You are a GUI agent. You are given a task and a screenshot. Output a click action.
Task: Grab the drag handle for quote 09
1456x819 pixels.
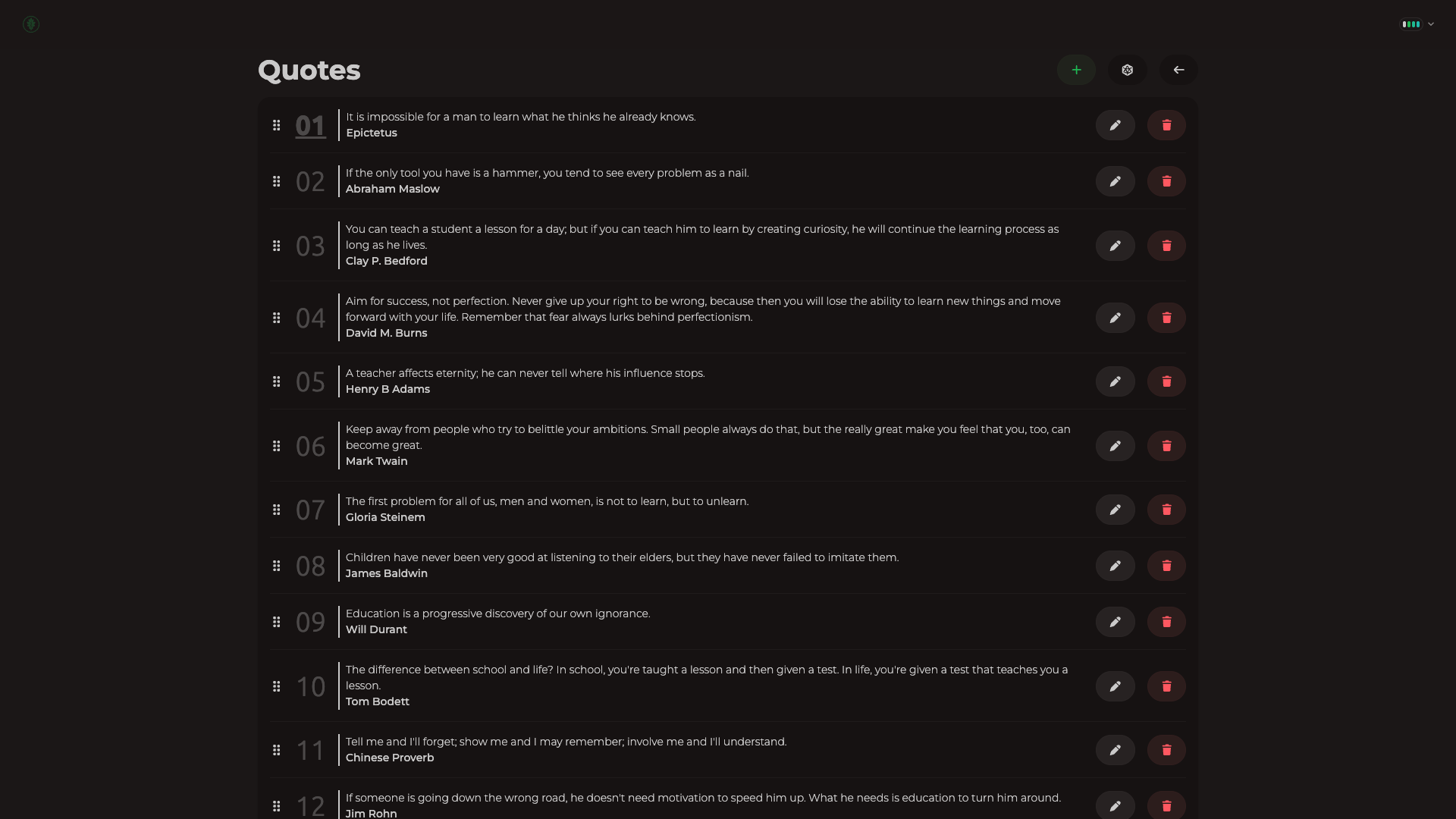point(277,622)
